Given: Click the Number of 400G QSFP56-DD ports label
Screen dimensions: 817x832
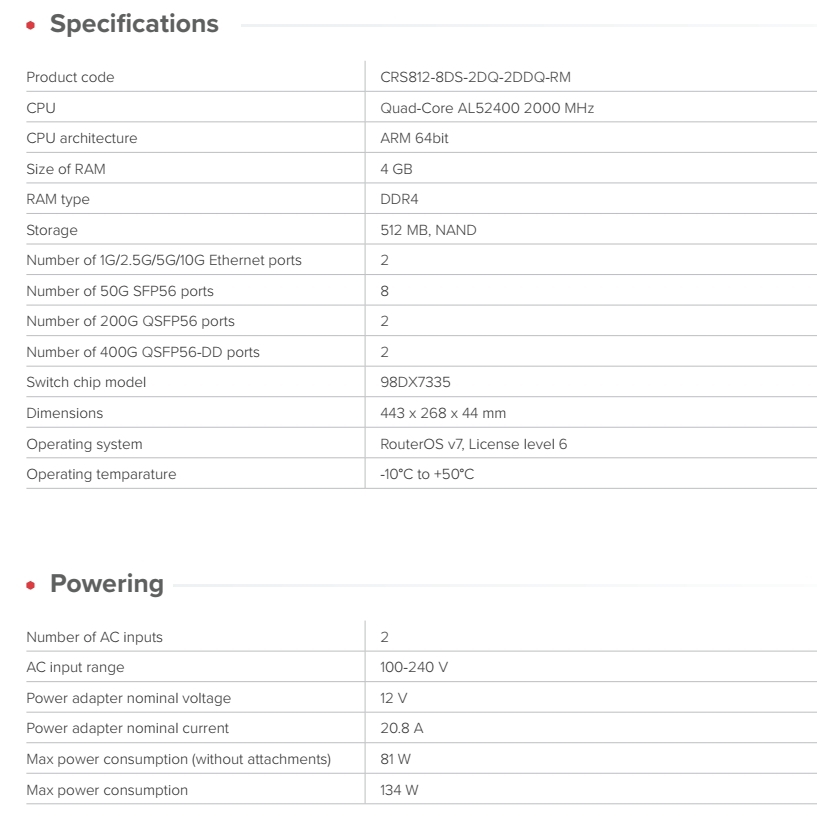Looking at the screenshot, I should (x=143, y=352).
